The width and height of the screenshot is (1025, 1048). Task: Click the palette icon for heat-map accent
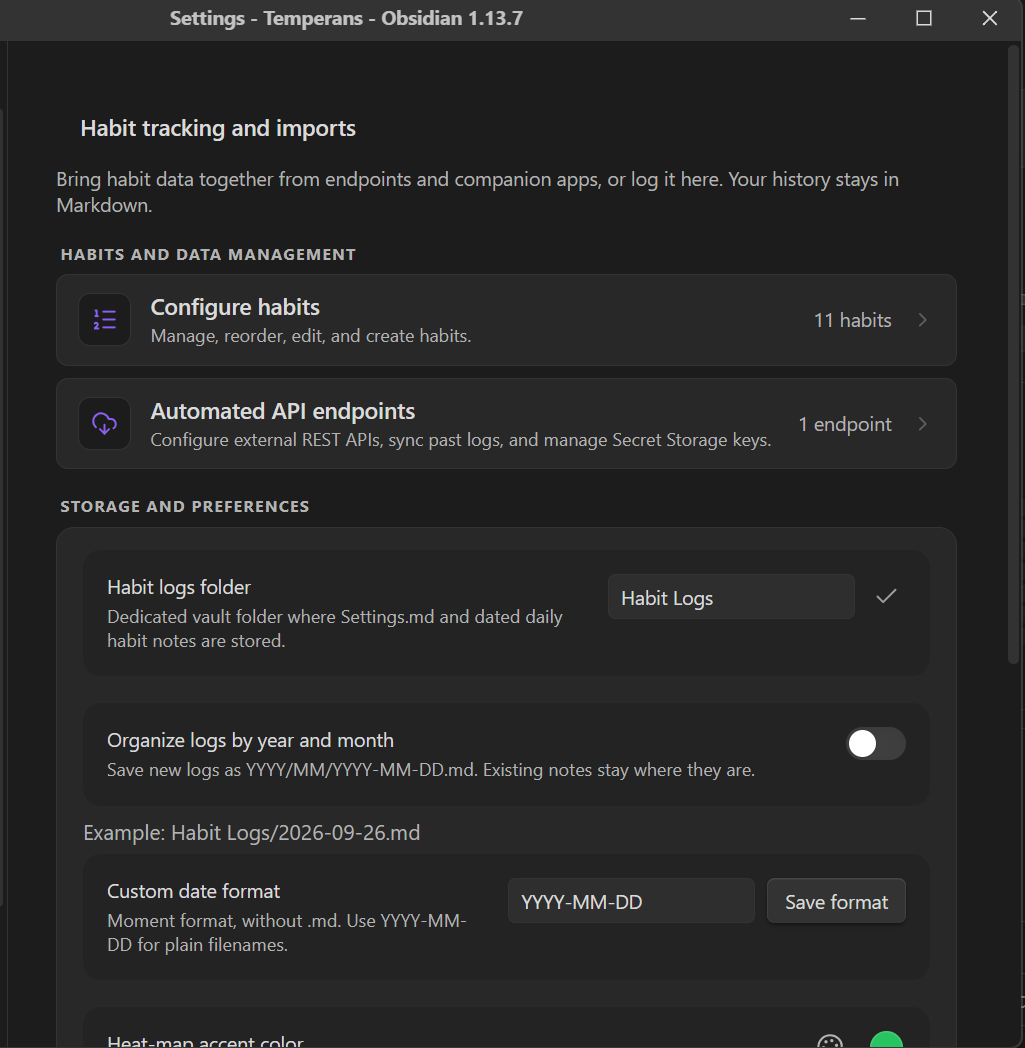pyautogui.click(x=830, y=1041)
